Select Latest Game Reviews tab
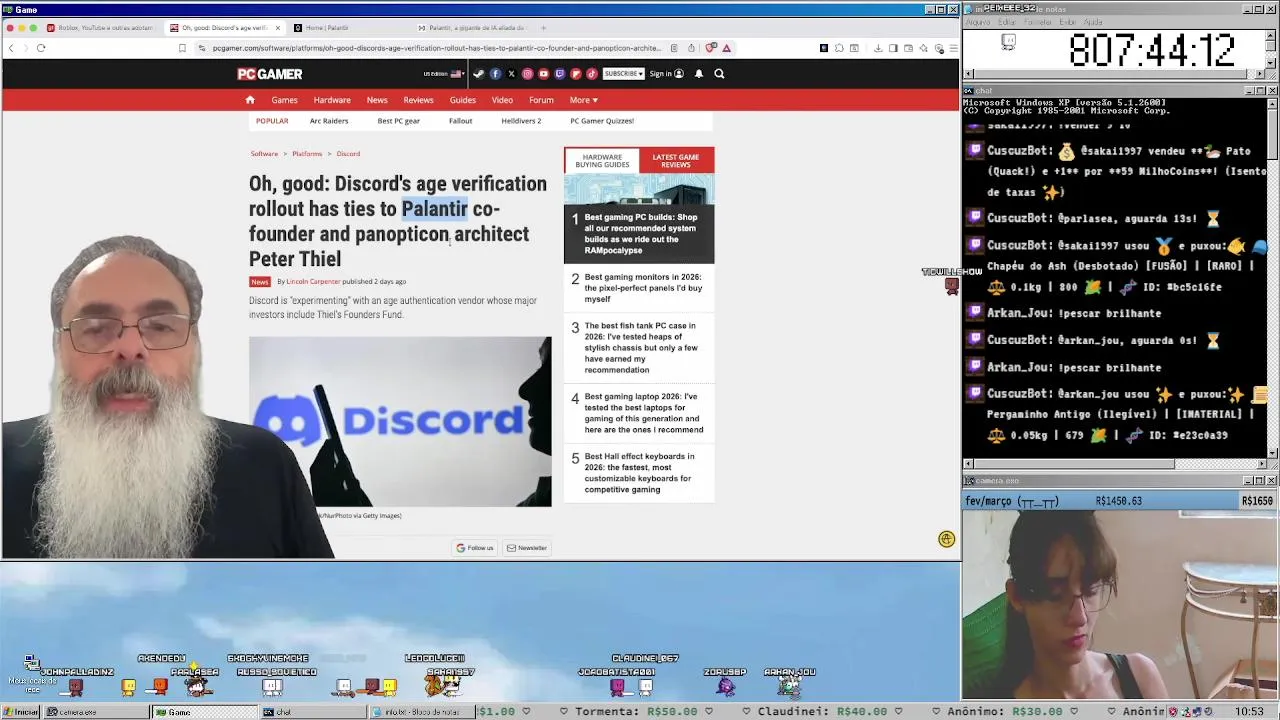Viewport: 1280px width, 720px height. click(676, 160)
